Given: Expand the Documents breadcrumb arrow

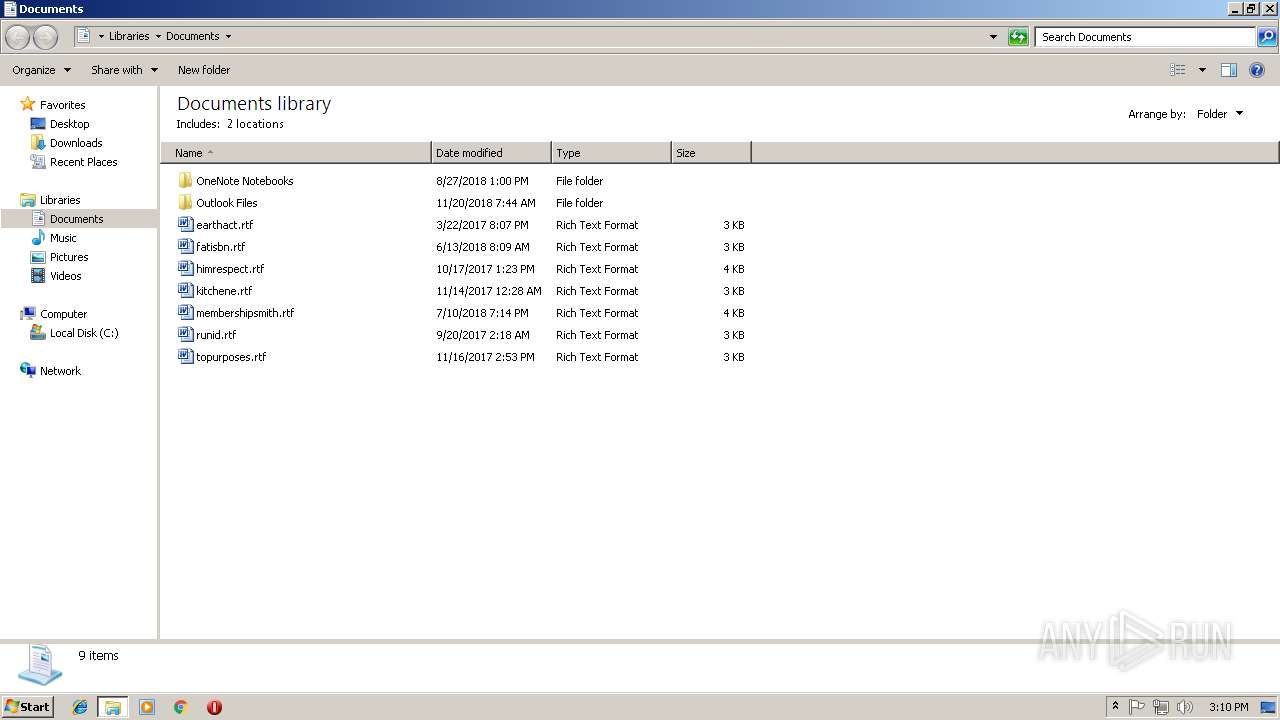Looking at the screenshot, I should [x=228, y=37].
